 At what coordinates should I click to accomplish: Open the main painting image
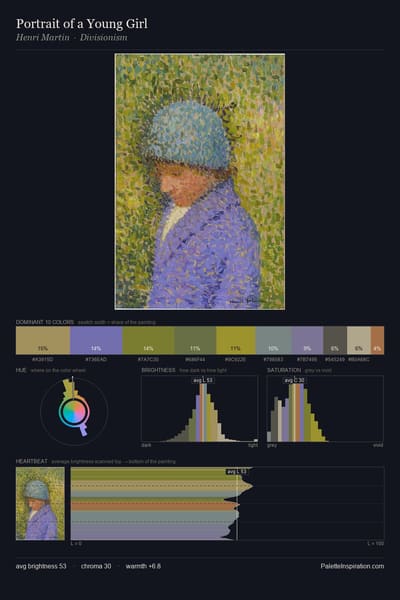pyautogui.click(x=200, y=181)
